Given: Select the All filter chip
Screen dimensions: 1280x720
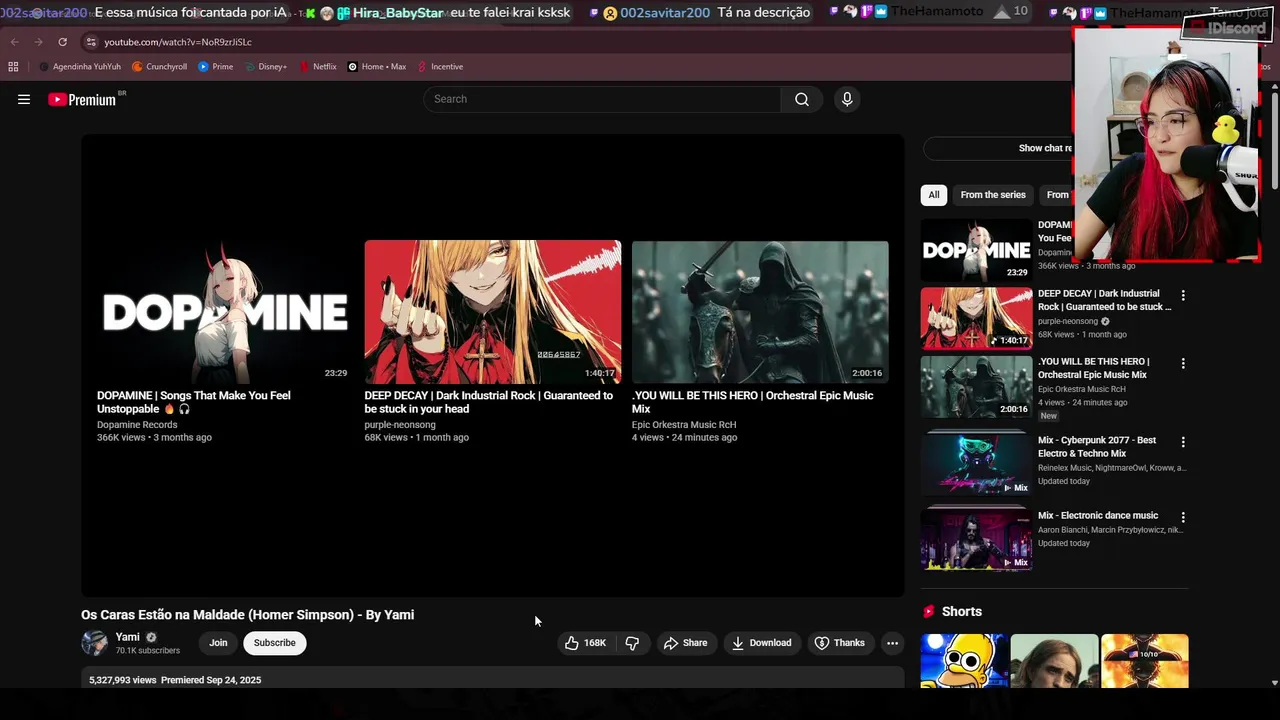Looking at the screenshot, I should pyautogui.click(x=934, y=195).
